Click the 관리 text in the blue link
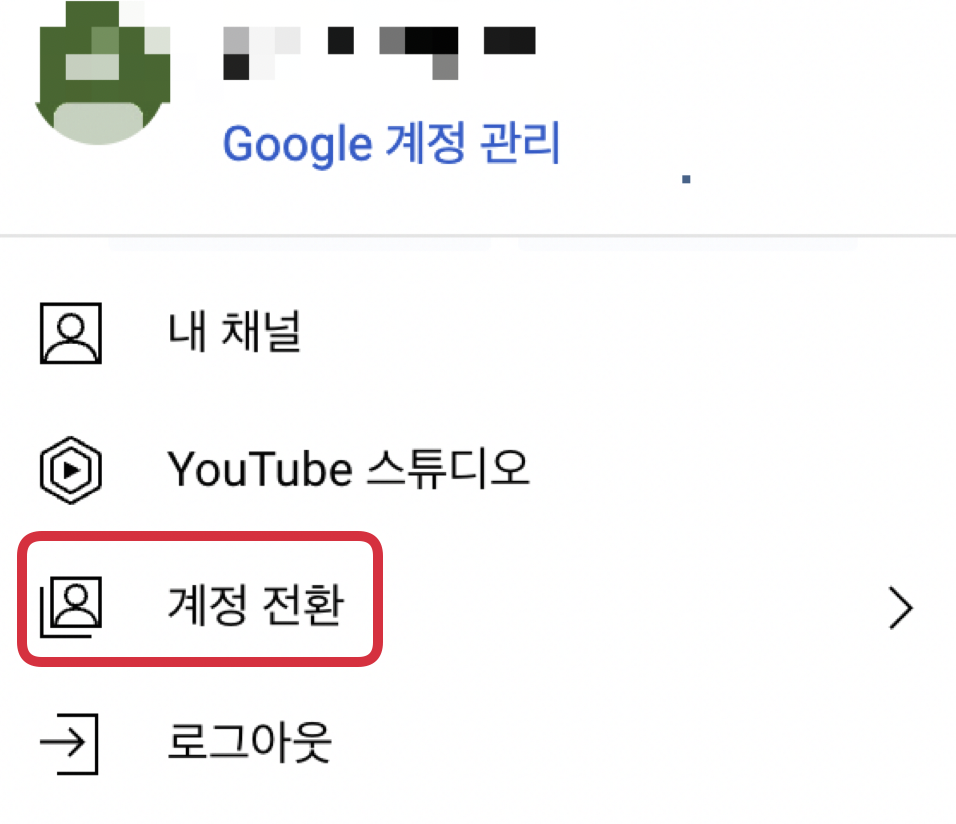 coord(520,143)
